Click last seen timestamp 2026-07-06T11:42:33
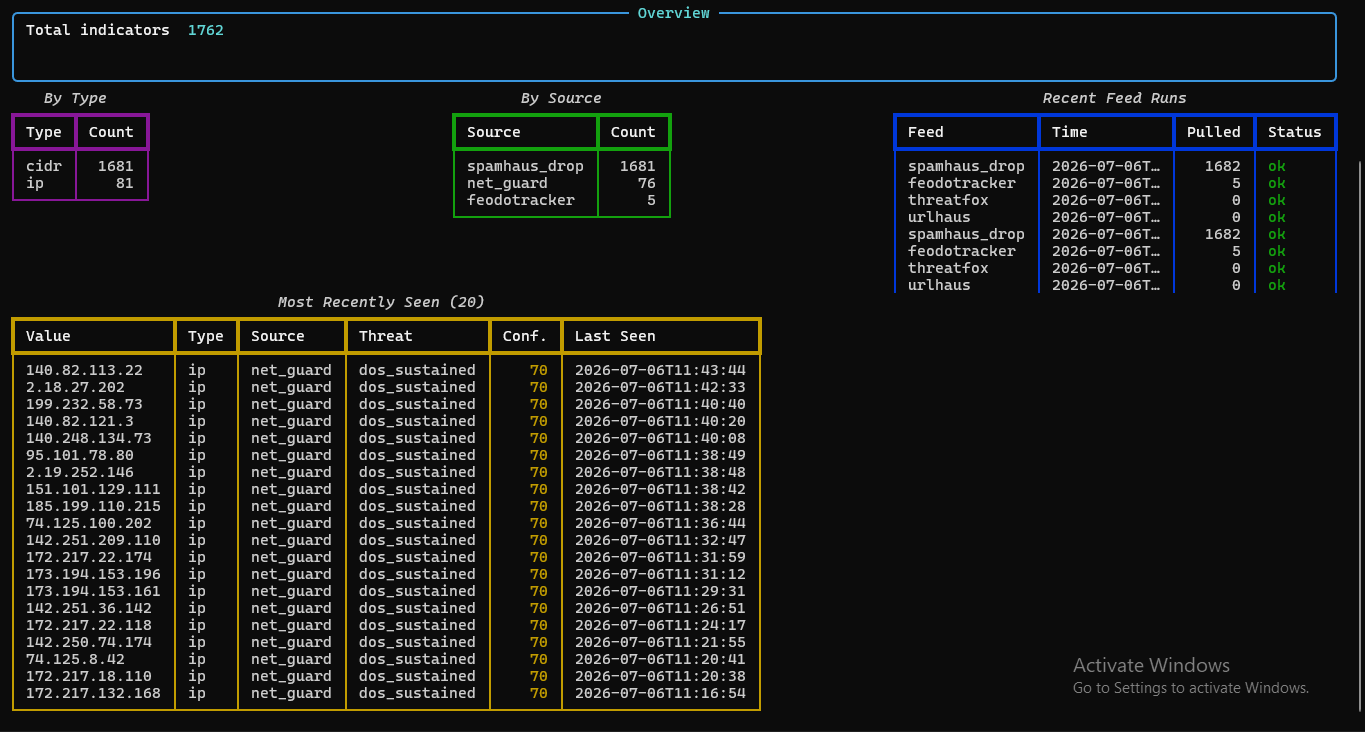This screenshot has width=1365, height=732. pos(660,387)
